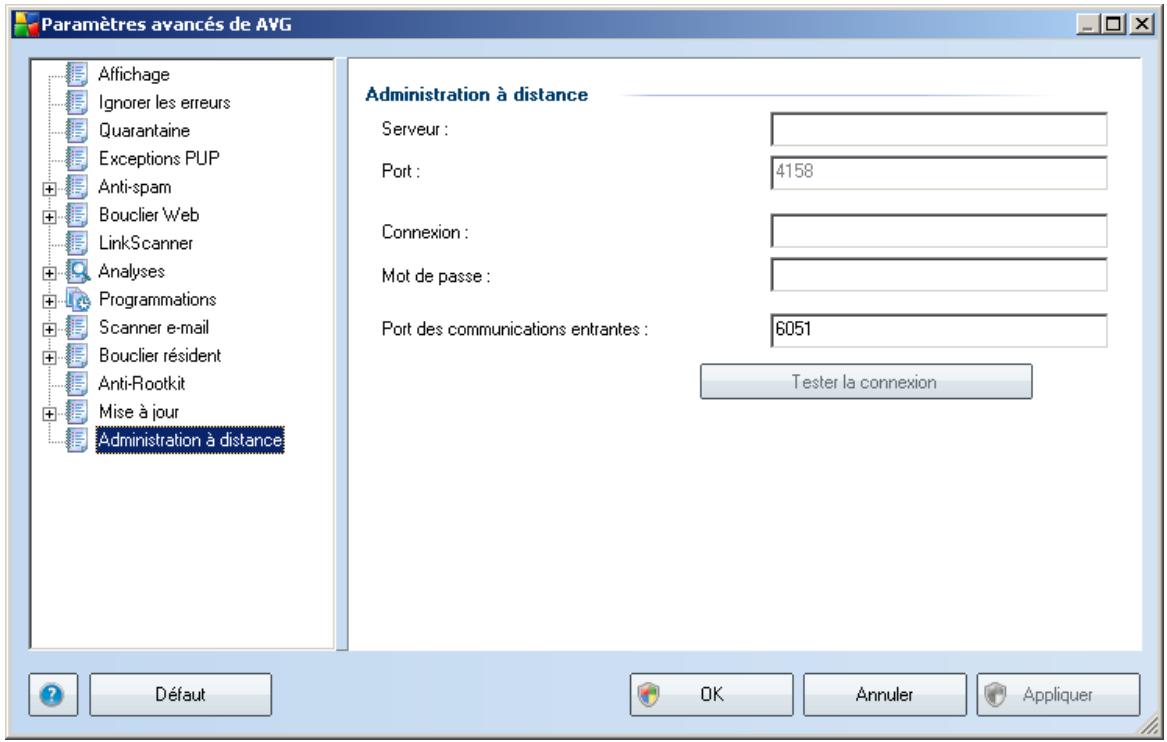Click the Quarantaine page icon

pos(76,130)
